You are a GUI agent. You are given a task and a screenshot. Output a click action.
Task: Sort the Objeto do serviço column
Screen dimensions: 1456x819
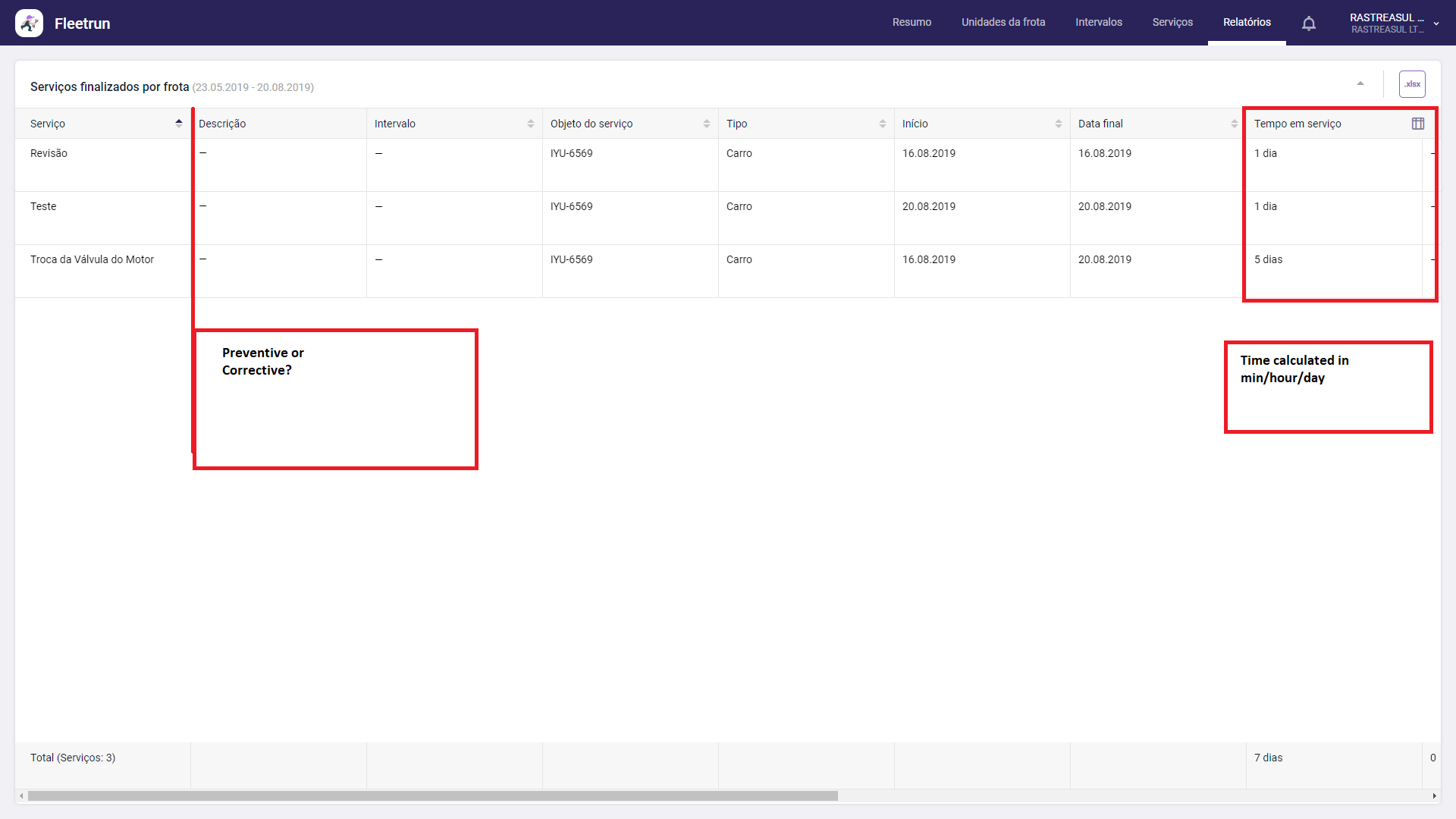(x=707, y=124)
